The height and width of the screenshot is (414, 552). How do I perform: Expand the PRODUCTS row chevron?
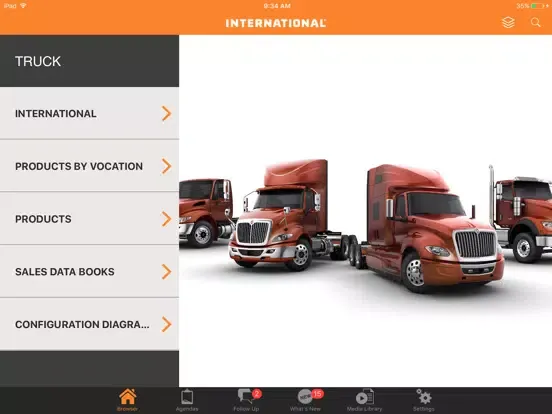(167, 219)
